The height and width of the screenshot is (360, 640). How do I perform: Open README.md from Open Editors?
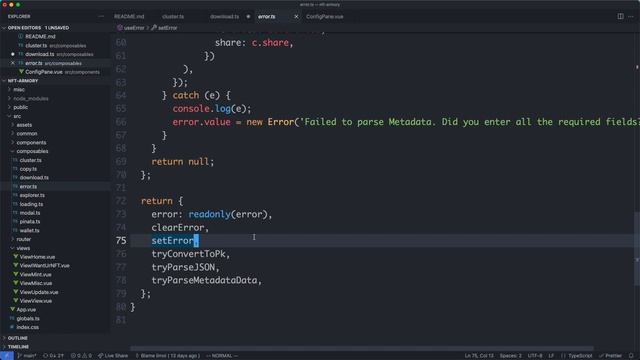click(40, 36)
